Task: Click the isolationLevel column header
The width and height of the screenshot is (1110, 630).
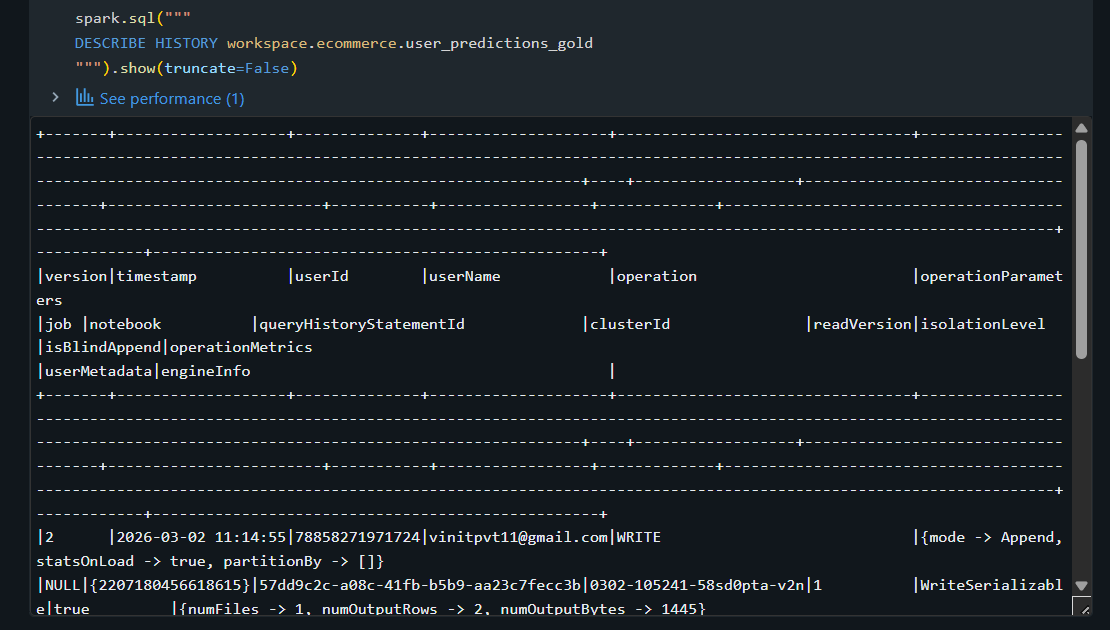Action: (983, 324)
